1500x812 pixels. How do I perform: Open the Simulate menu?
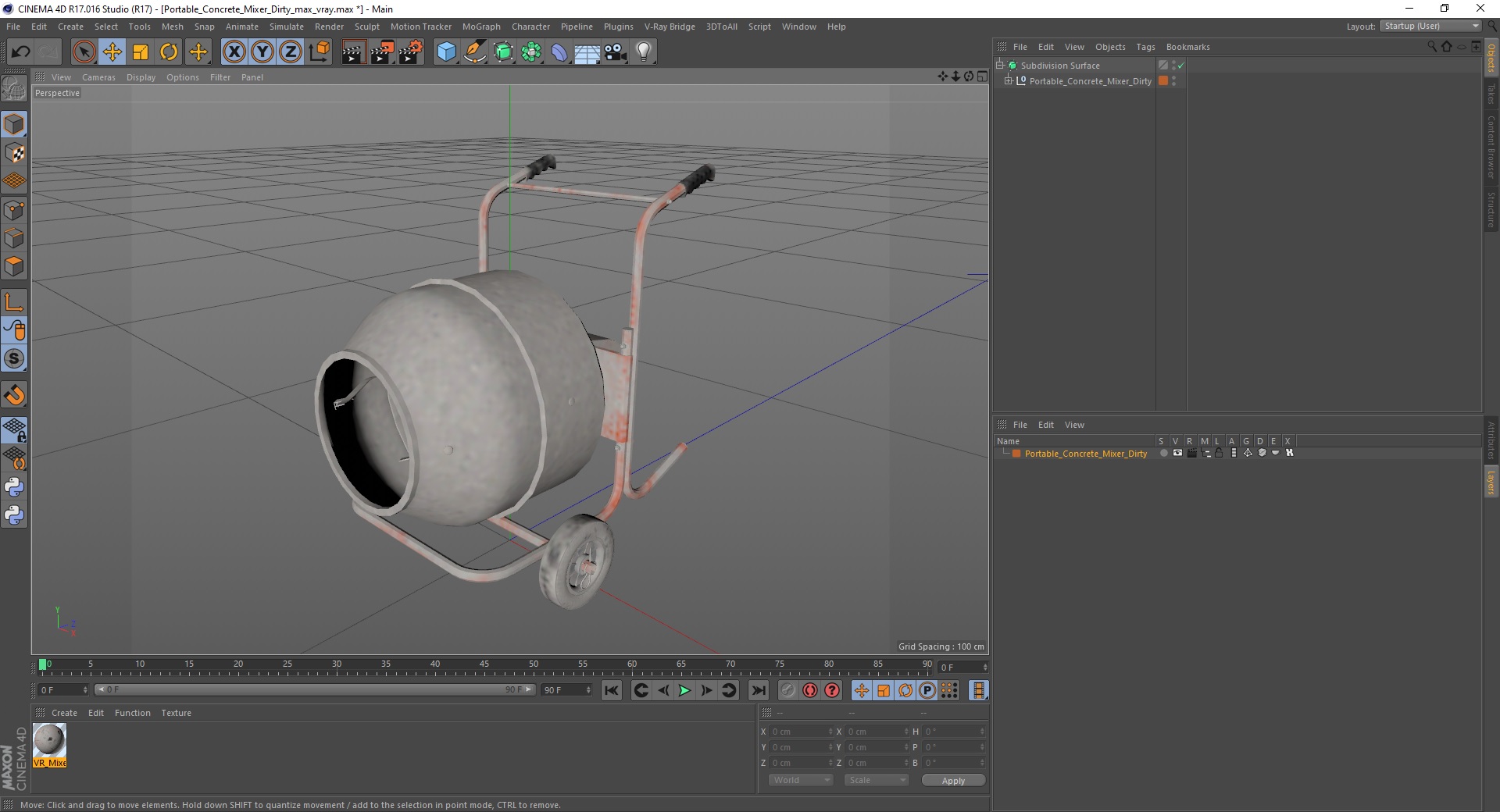[x=286, y=27]
